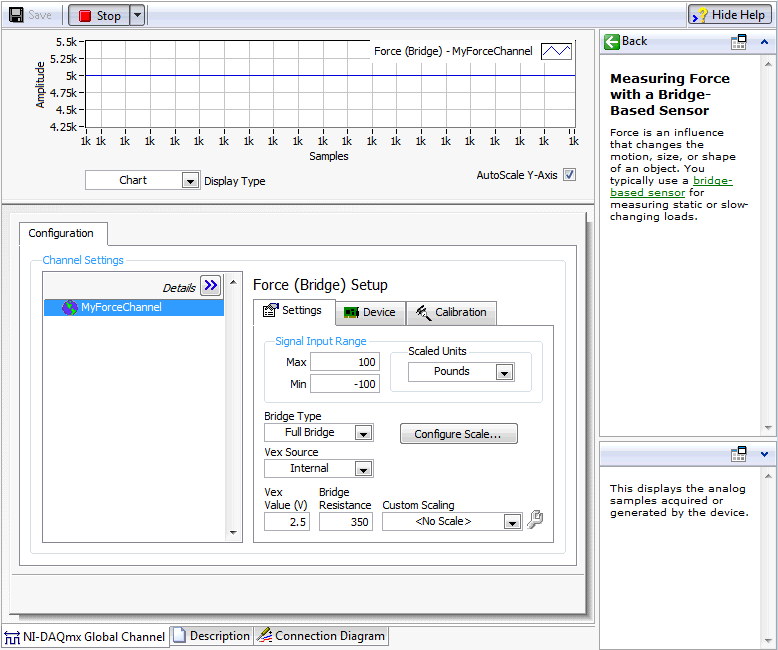Select MyForceChannel in channel list
Image resolution: width=778 pixels, height=650 pixels.
[120, 308]
